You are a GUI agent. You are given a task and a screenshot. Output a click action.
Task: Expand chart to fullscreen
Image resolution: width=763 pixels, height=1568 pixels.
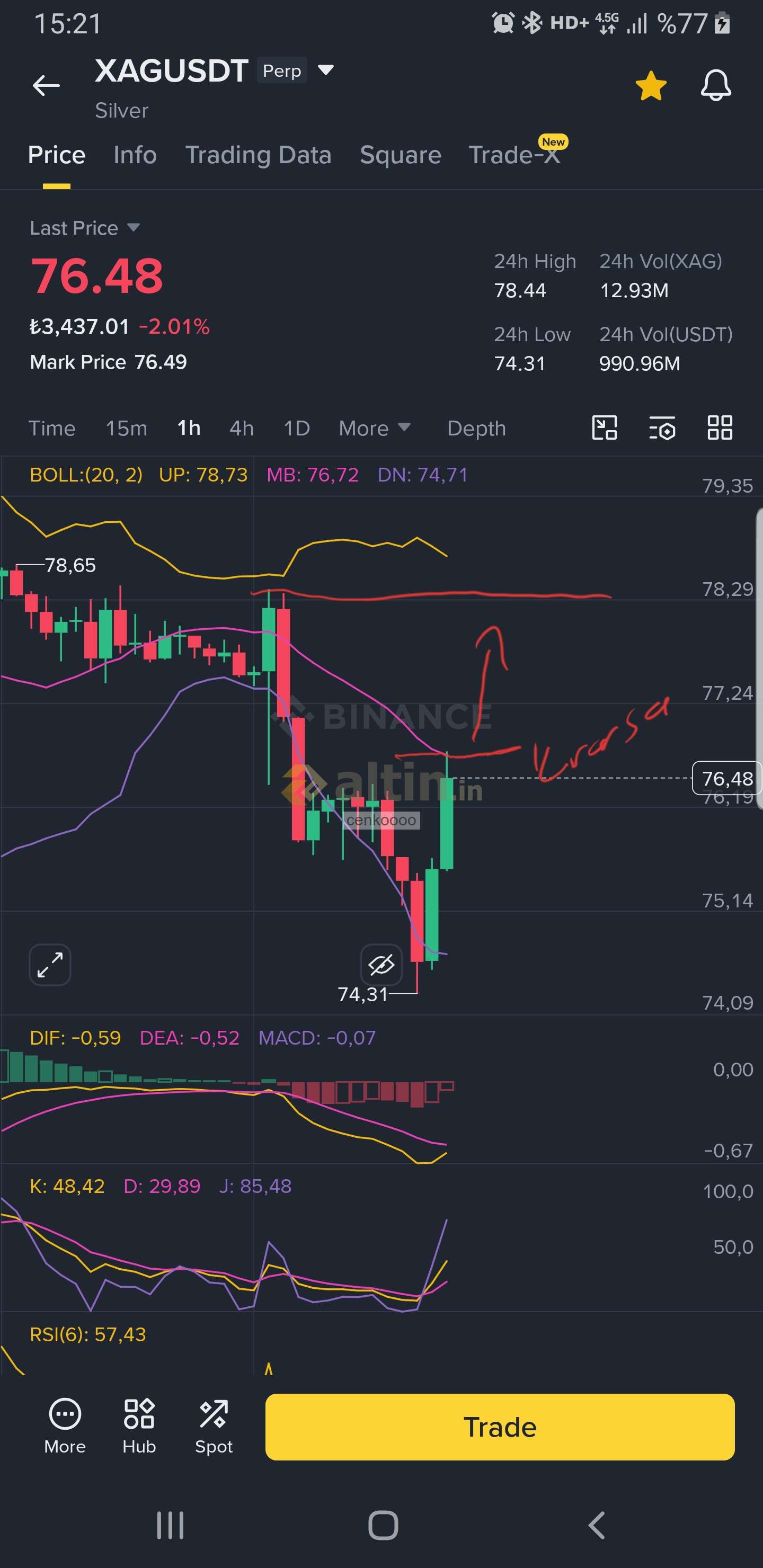50,965
